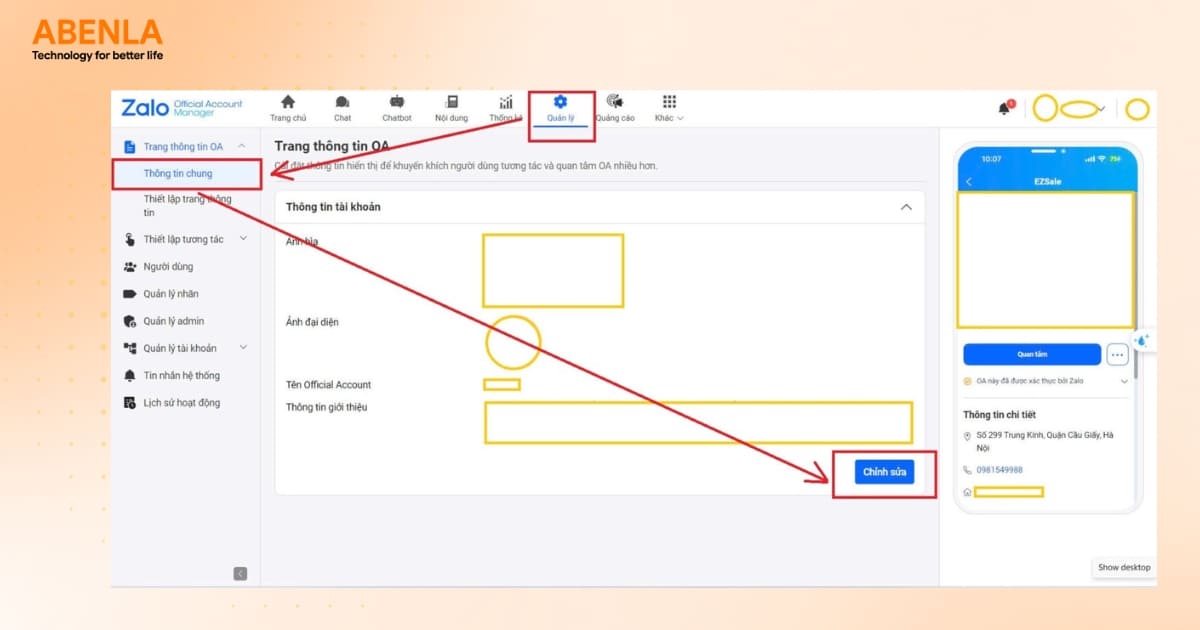This screenshot has height=630, width=1200.
Task: Collapse the Thông tin tài khoản panel
Action: click(x=906, y=207)
